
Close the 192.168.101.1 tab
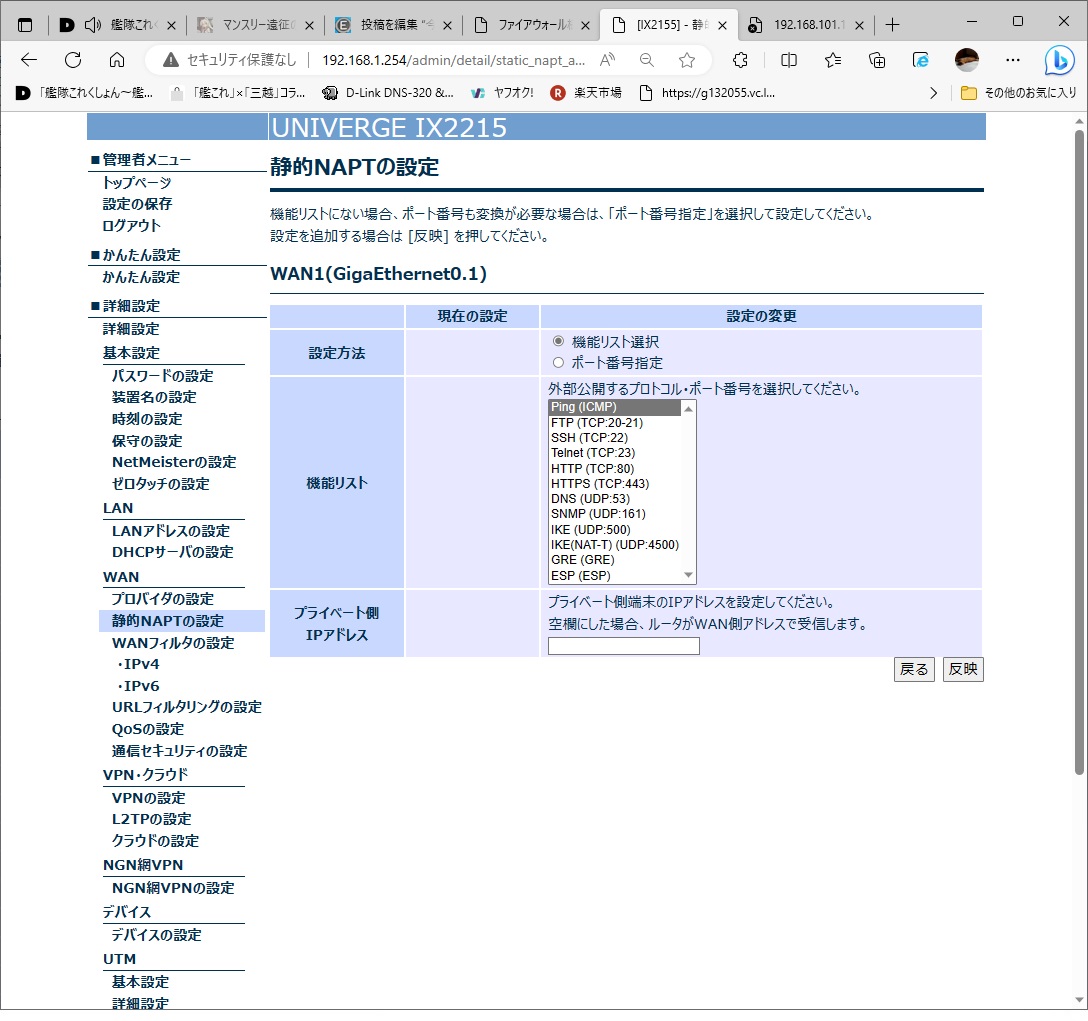click(x=859, y=26)
